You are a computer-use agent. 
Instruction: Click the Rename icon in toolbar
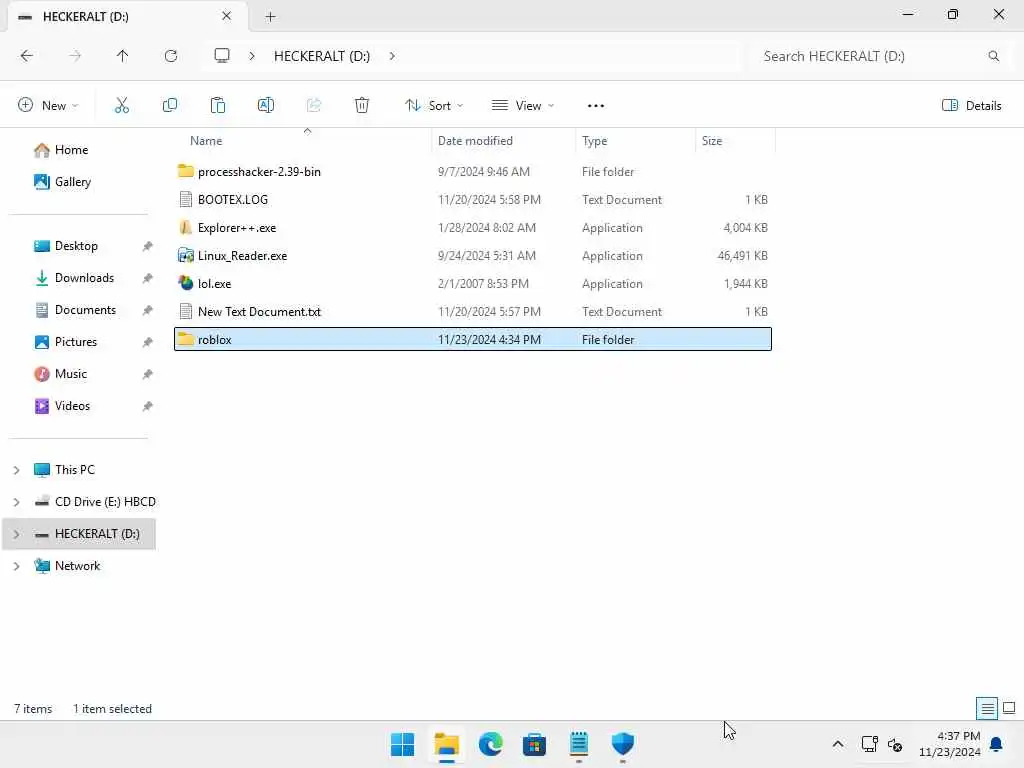(266, 105)
